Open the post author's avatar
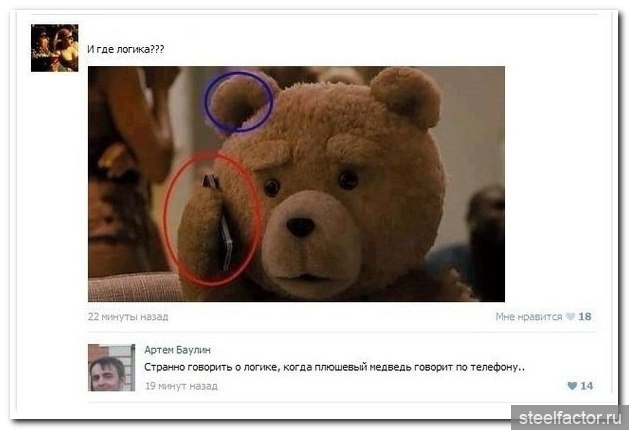 (55, 48)
